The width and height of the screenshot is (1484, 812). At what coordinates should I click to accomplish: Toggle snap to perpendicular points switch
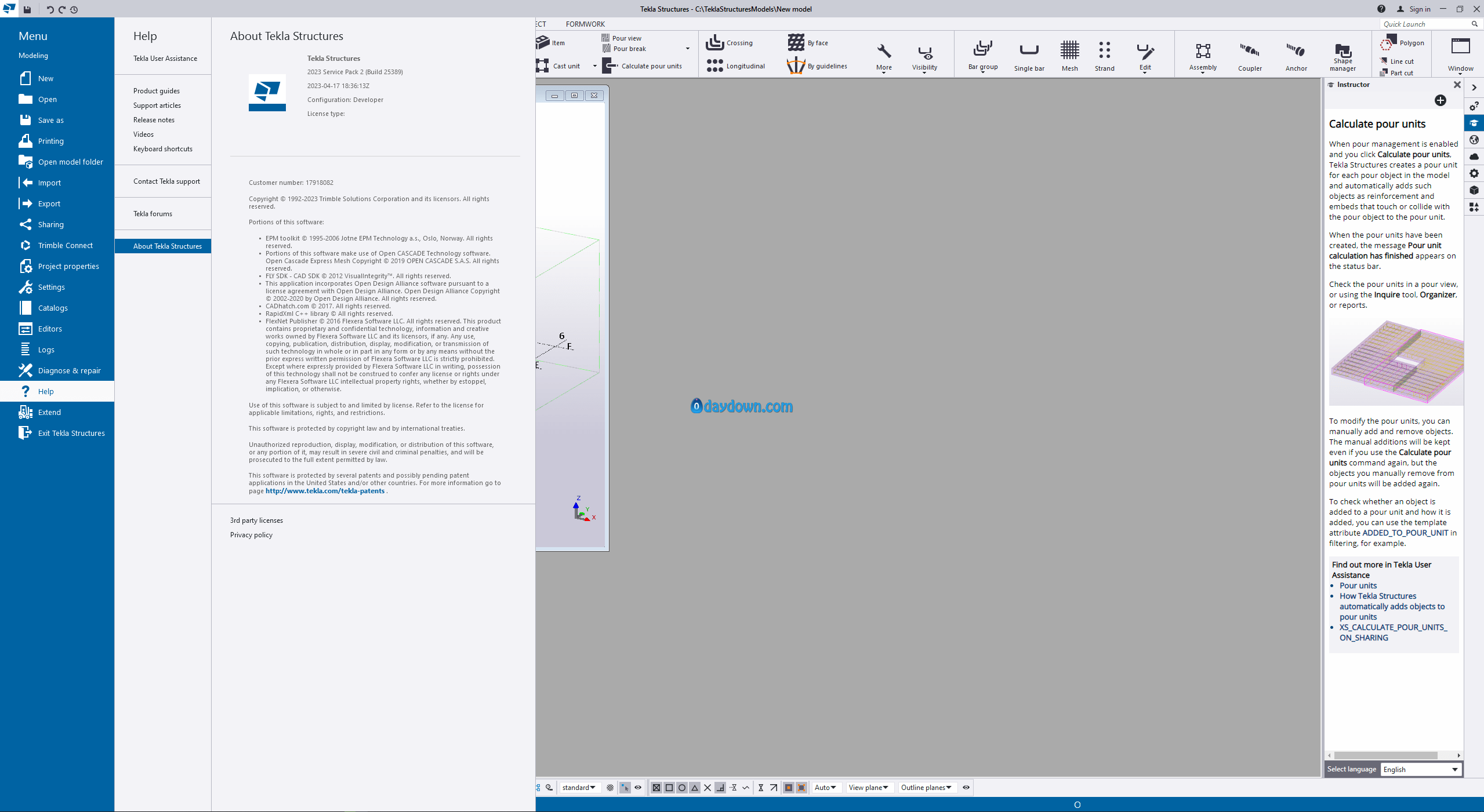pos(720,788)
